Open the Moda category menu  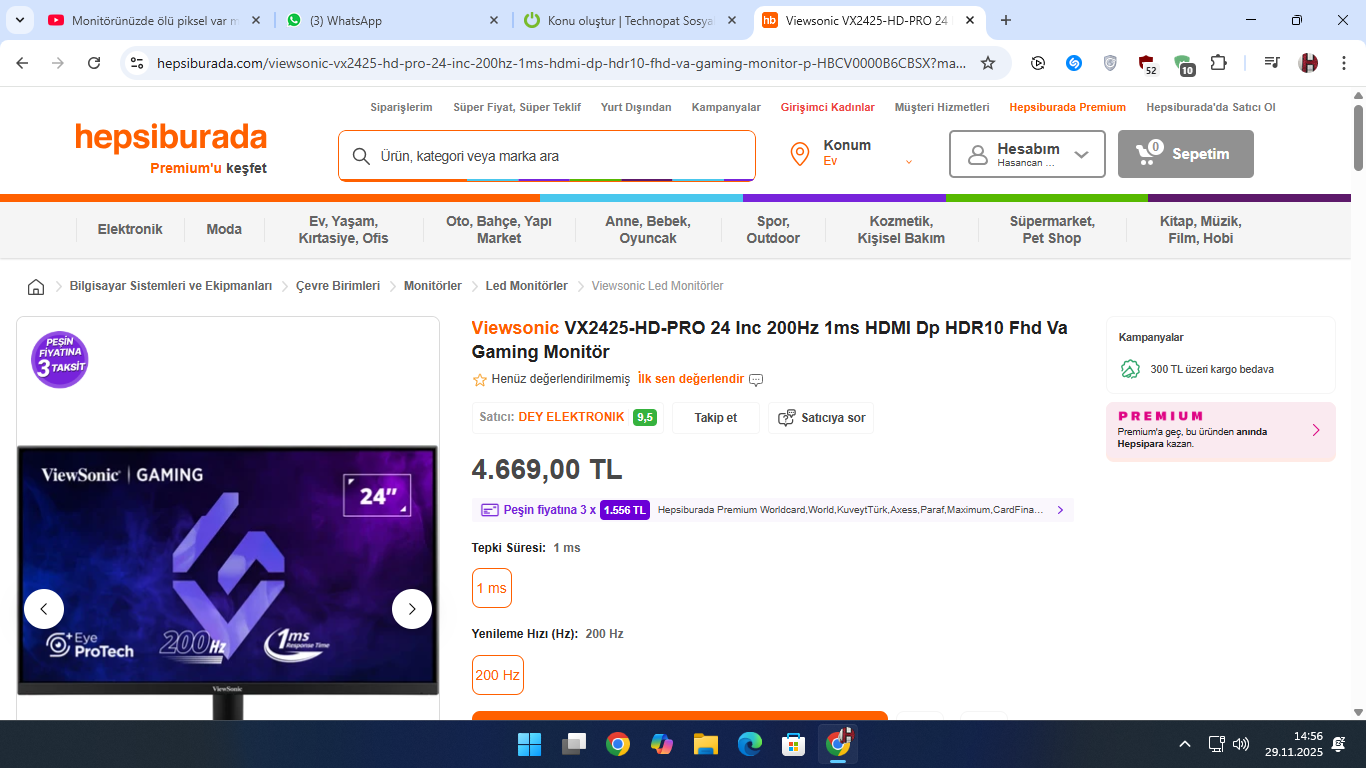(224, 229)
